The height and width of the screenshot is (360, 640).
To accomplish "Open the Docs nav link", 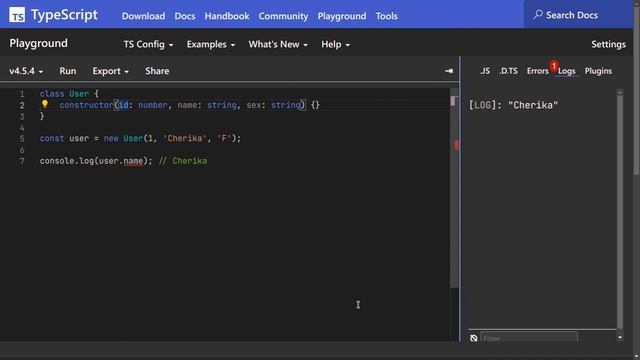I will 185,16.
